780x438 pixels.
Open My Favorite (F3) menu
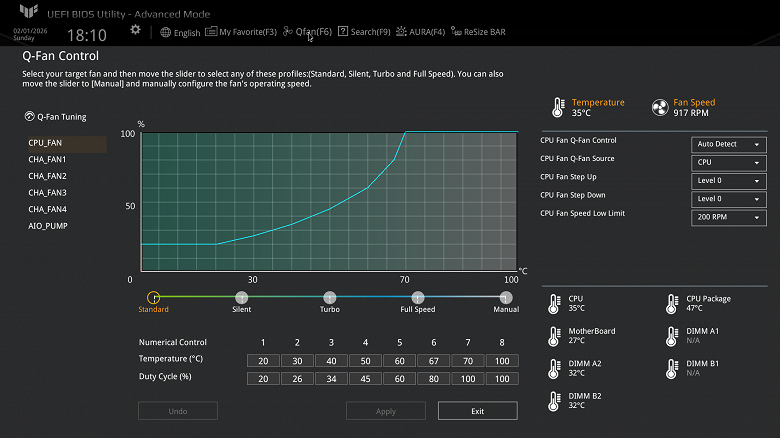(241, 32)
